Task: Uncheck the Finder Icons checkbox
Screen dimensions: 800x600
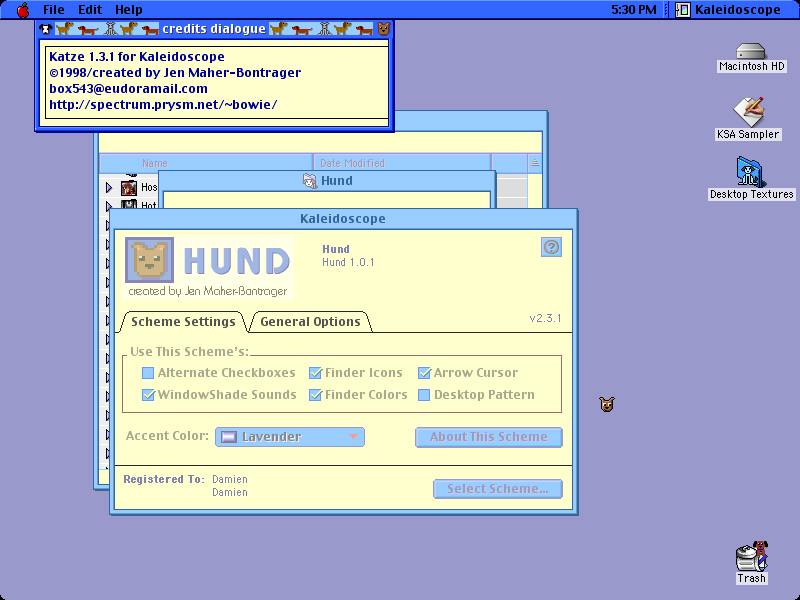Action: click(315, 373)
